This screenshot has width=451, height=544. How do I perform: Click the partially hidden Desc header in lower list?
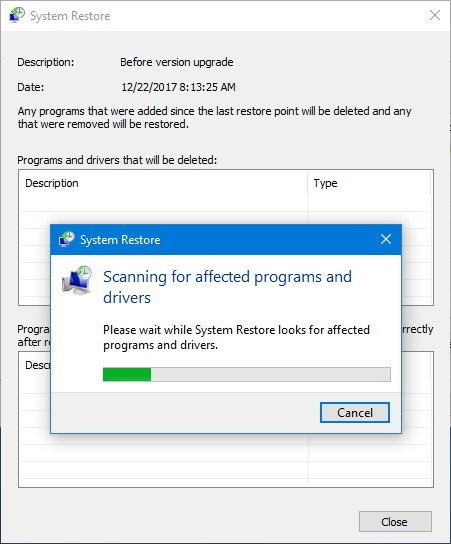37,365
